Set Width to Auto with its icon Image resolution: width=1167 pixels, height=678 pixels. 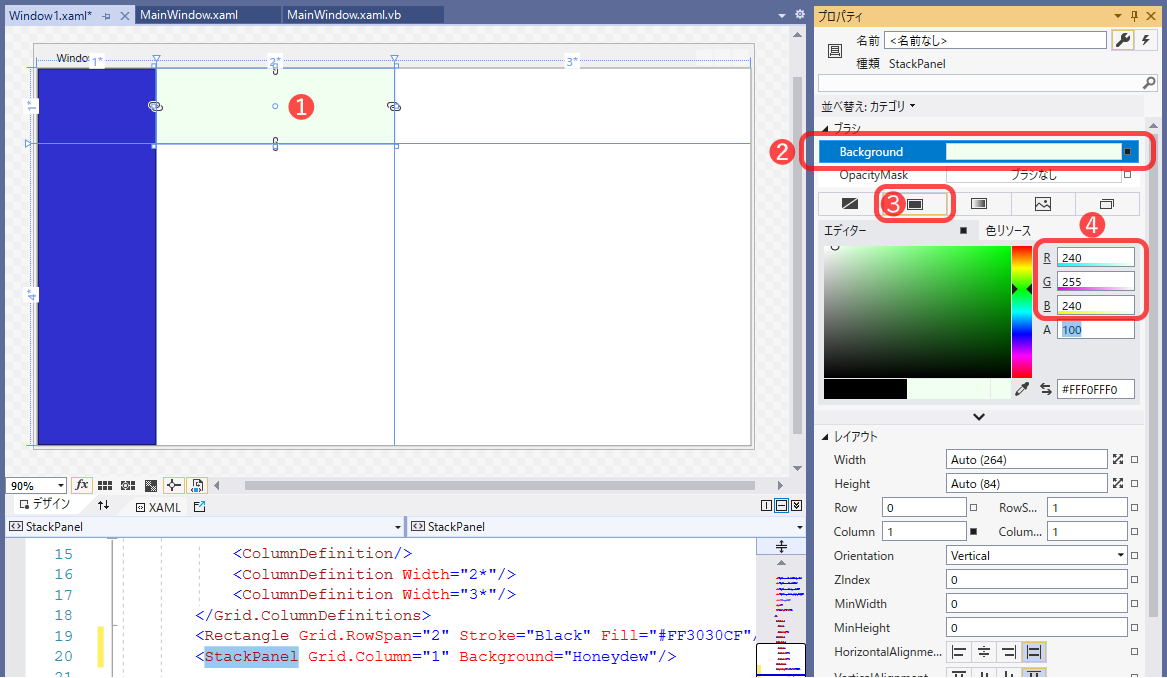pos(1118,460)
